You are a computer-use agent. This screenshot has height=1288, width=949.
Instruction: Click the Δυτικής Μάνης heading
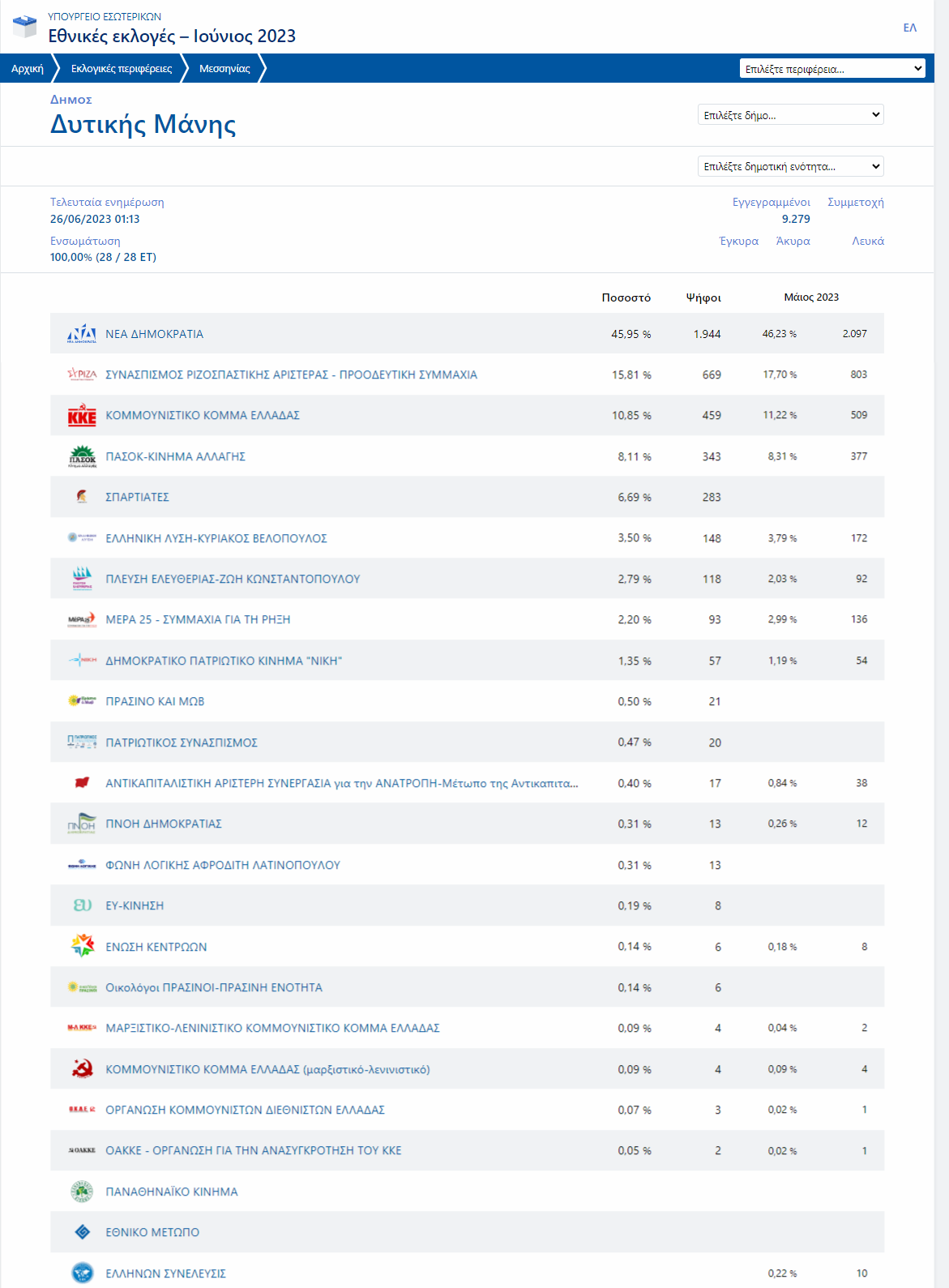143,124
